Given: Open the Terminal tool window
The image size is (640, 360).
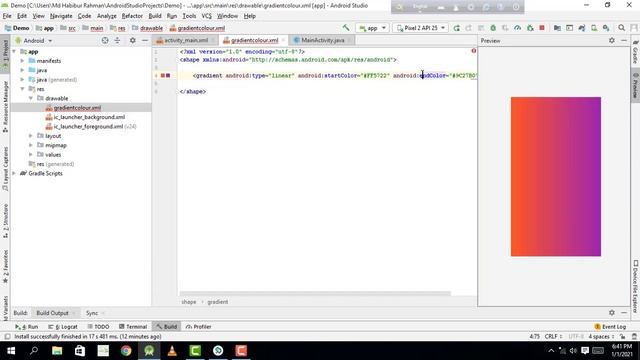Looking at the screenshot, I should pos(133,327).
